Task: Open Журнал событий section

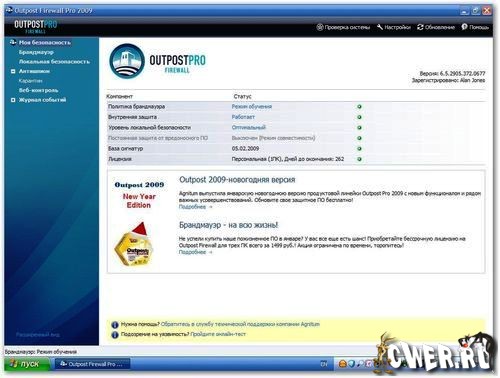Action: click(42, 100)
